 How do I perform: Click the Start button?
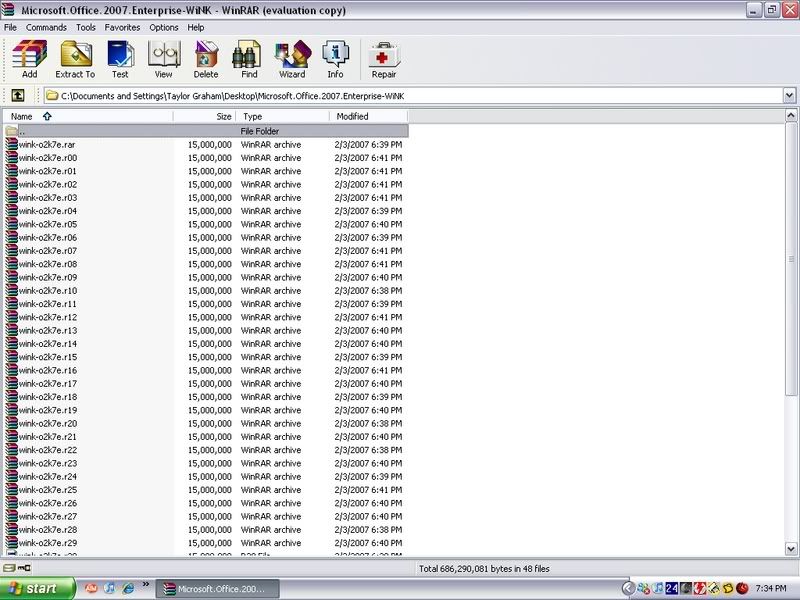click(37, 588)
